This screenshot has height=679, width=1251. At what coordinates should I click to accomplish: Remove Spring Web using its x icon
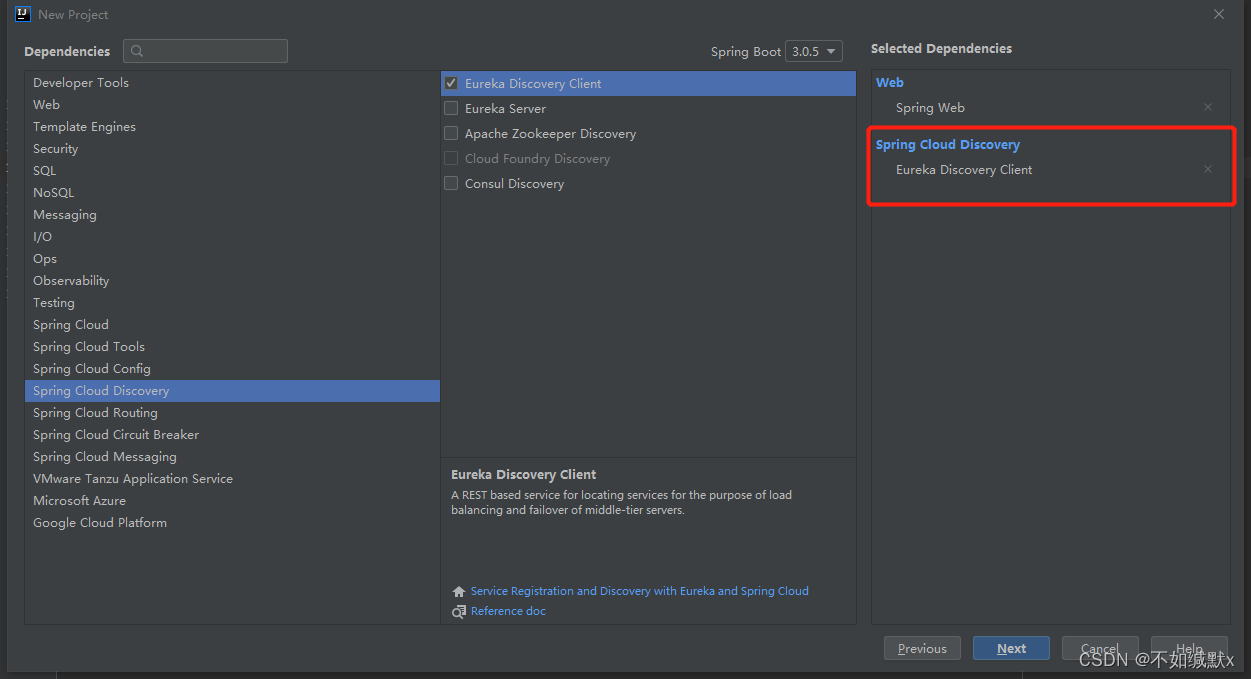tap(1208, 107)
